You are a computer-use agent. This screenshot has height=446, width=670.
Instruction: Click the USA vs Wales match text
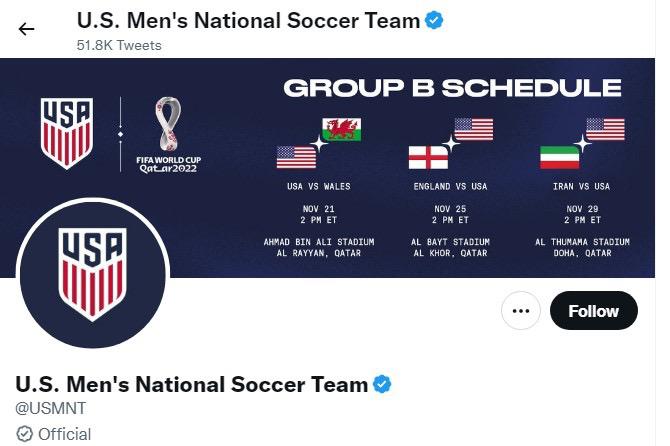coord(319,186)
